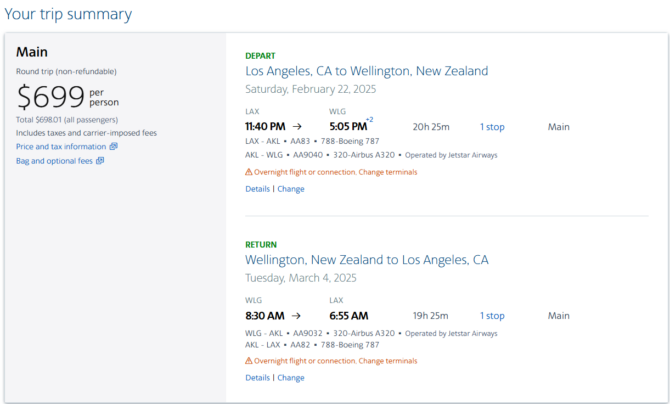Open the Price and tax information link
Viewport: 670px width, 404px height.
click(61, 147)
